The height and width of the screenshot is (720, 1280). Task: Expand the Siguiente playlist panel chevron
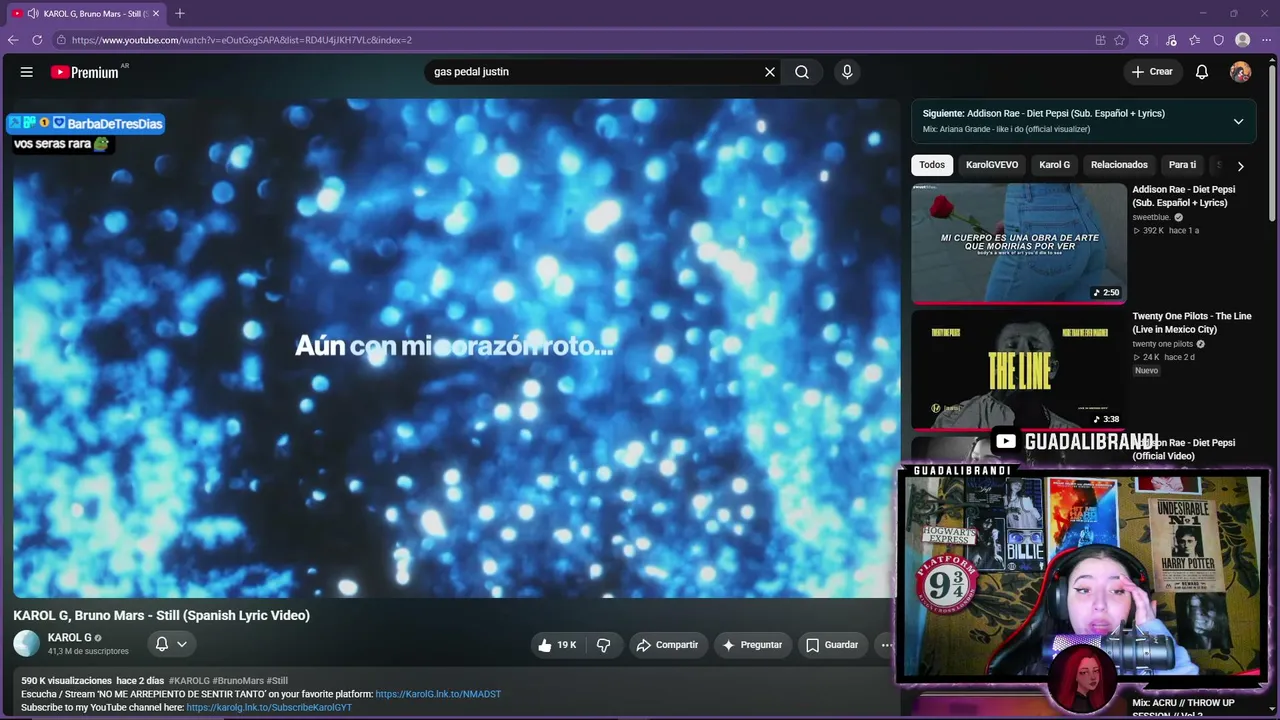point(1238,121)
